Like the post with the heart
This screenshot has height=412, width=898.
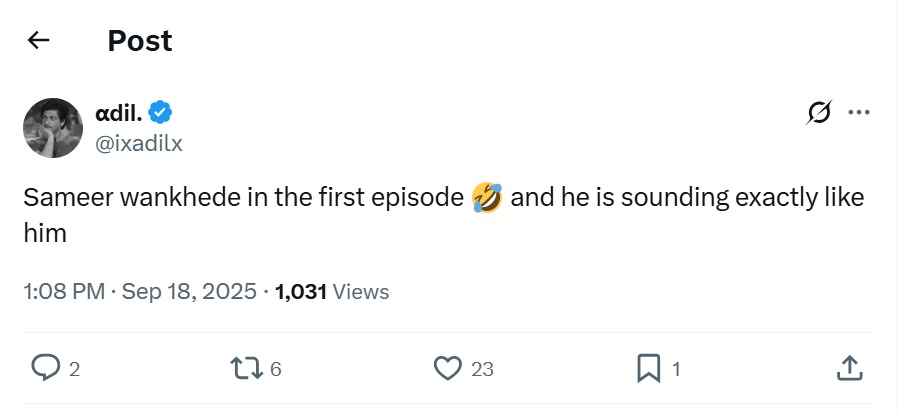pos(448,369)
